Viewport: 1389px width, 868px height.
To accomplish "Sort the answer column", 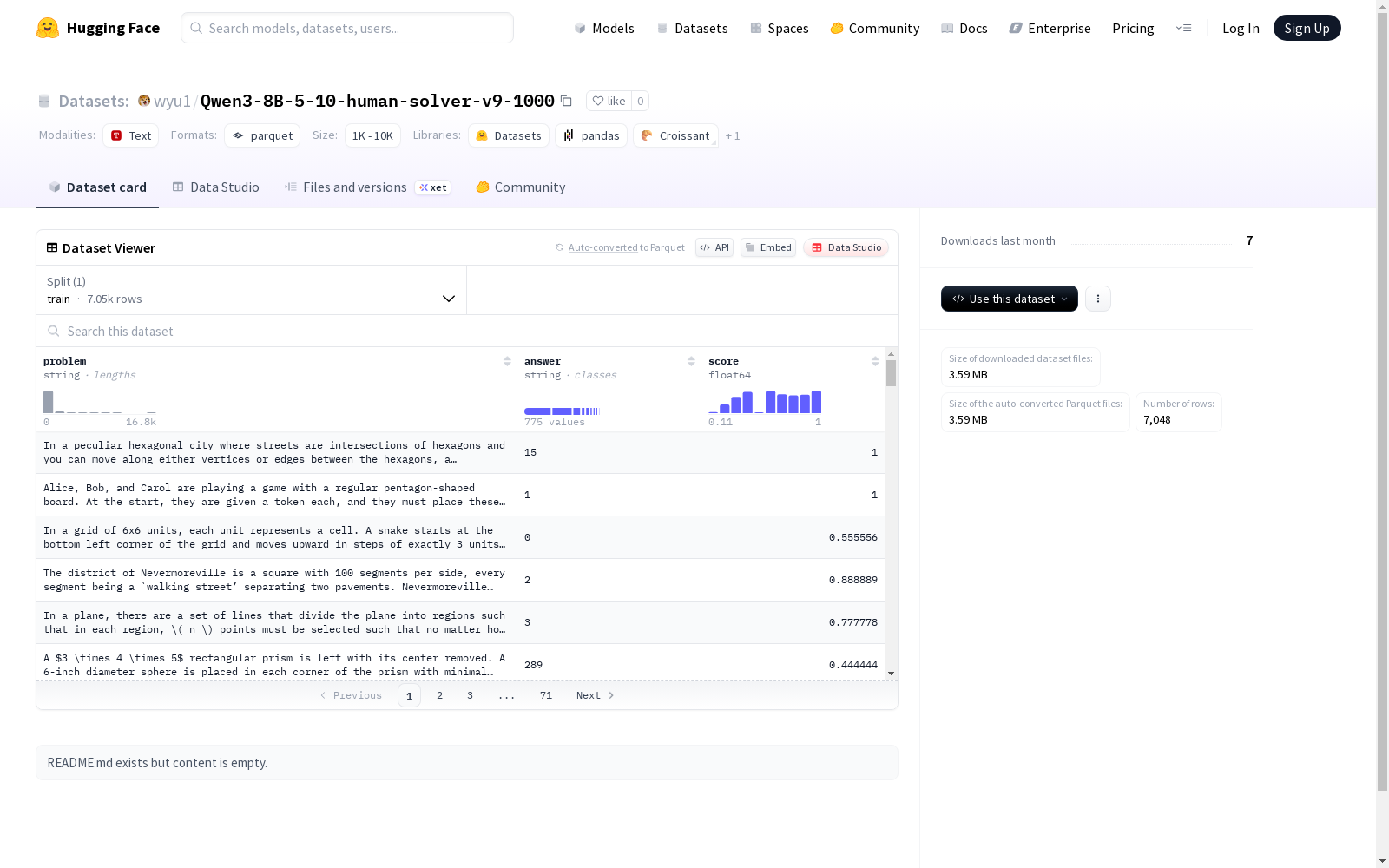I will (x=691, y=361).
